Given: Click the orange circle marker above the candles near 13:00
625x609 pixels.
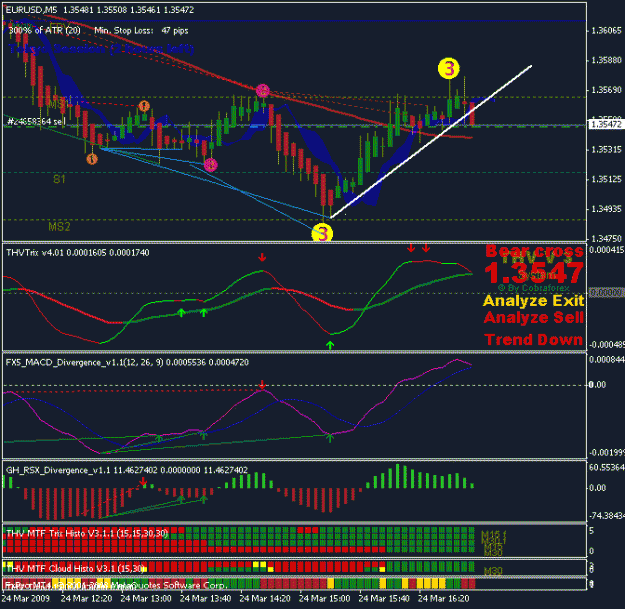Looking at the screenshot, I should coord(144,106).
